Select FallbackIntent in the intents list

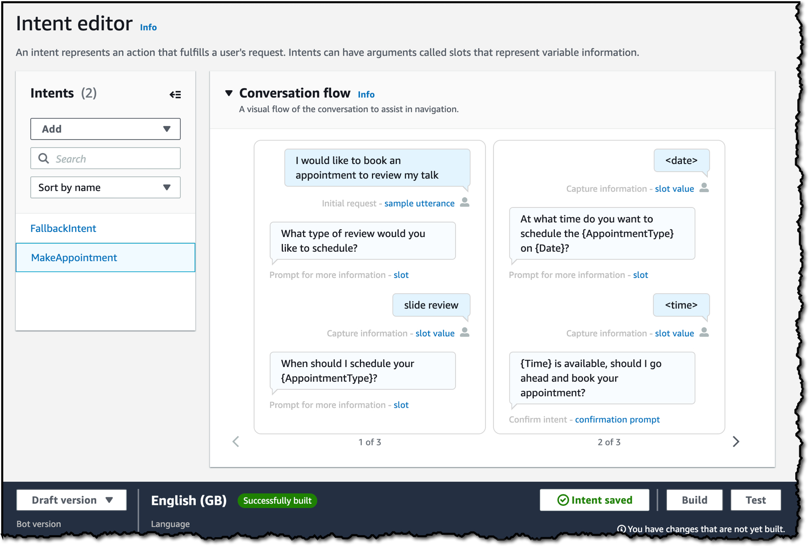coord(63,228)
